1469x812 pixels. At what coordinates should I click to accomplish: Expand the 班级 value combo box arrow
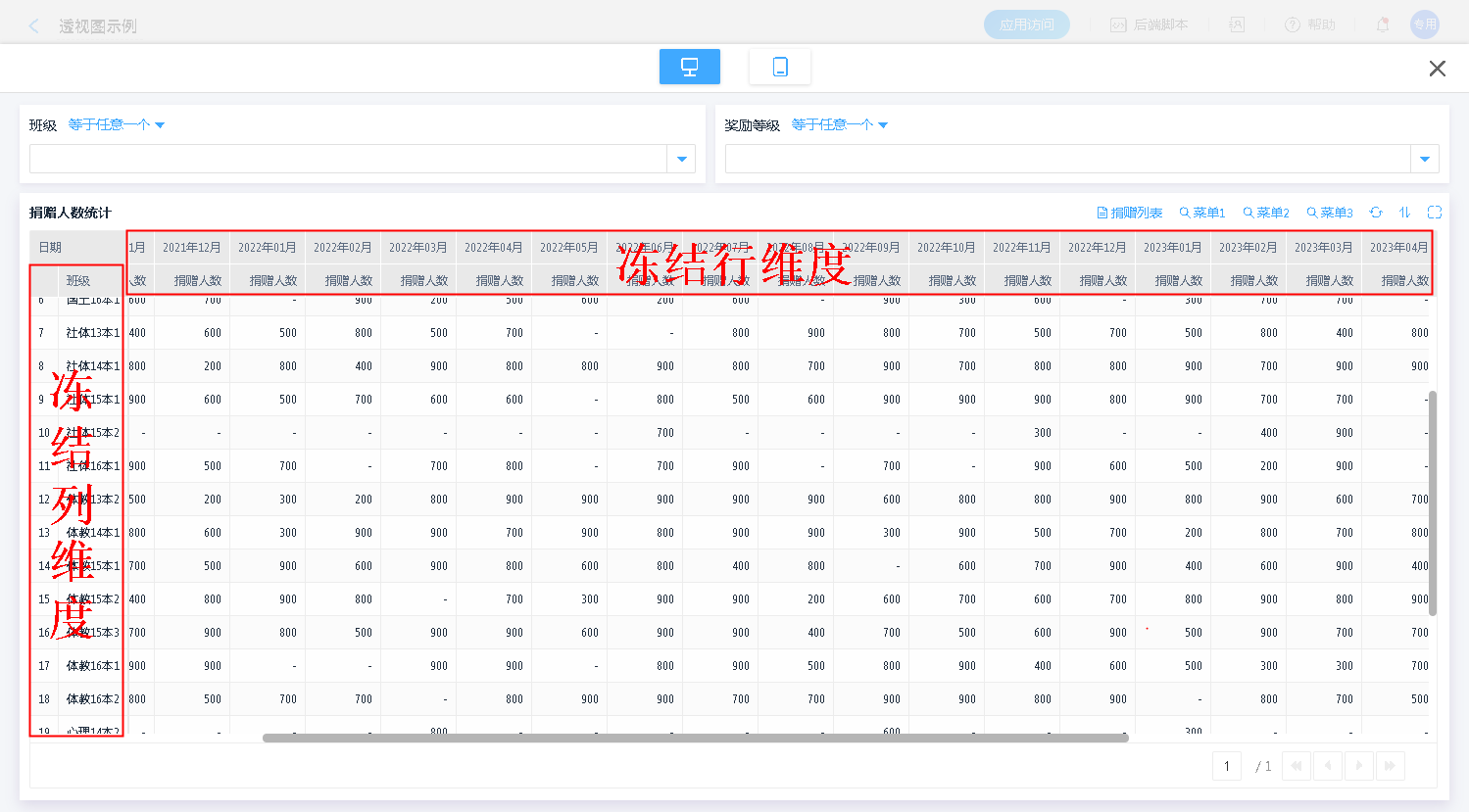[x=681, y=159]
